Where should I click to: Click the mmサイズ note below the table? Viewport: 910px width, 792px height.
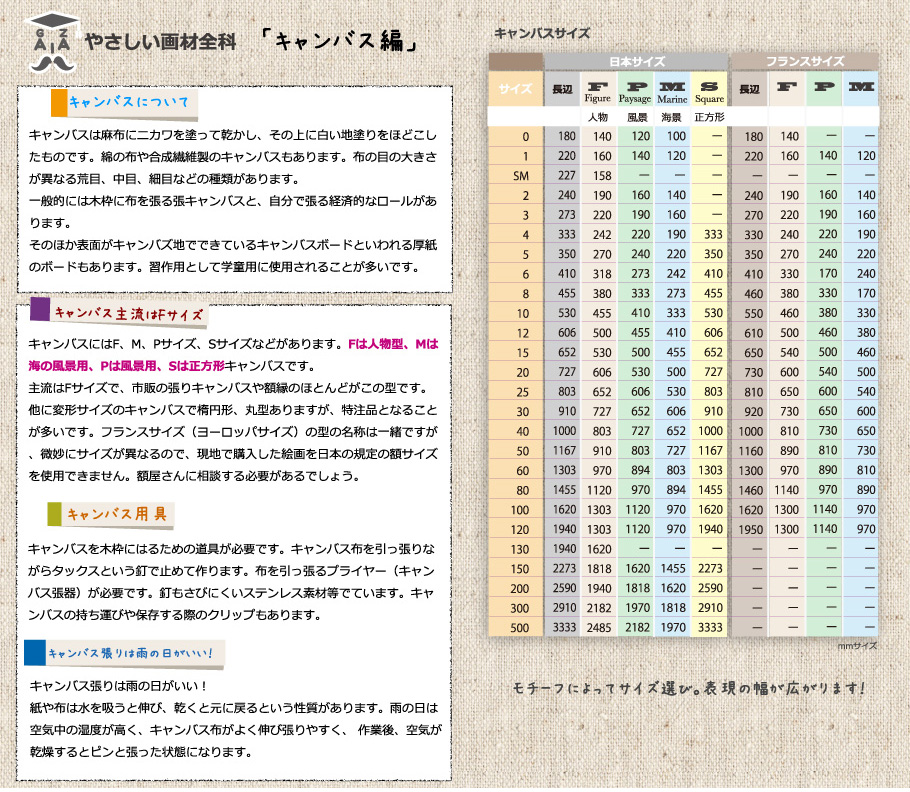[x=857, y=646]
